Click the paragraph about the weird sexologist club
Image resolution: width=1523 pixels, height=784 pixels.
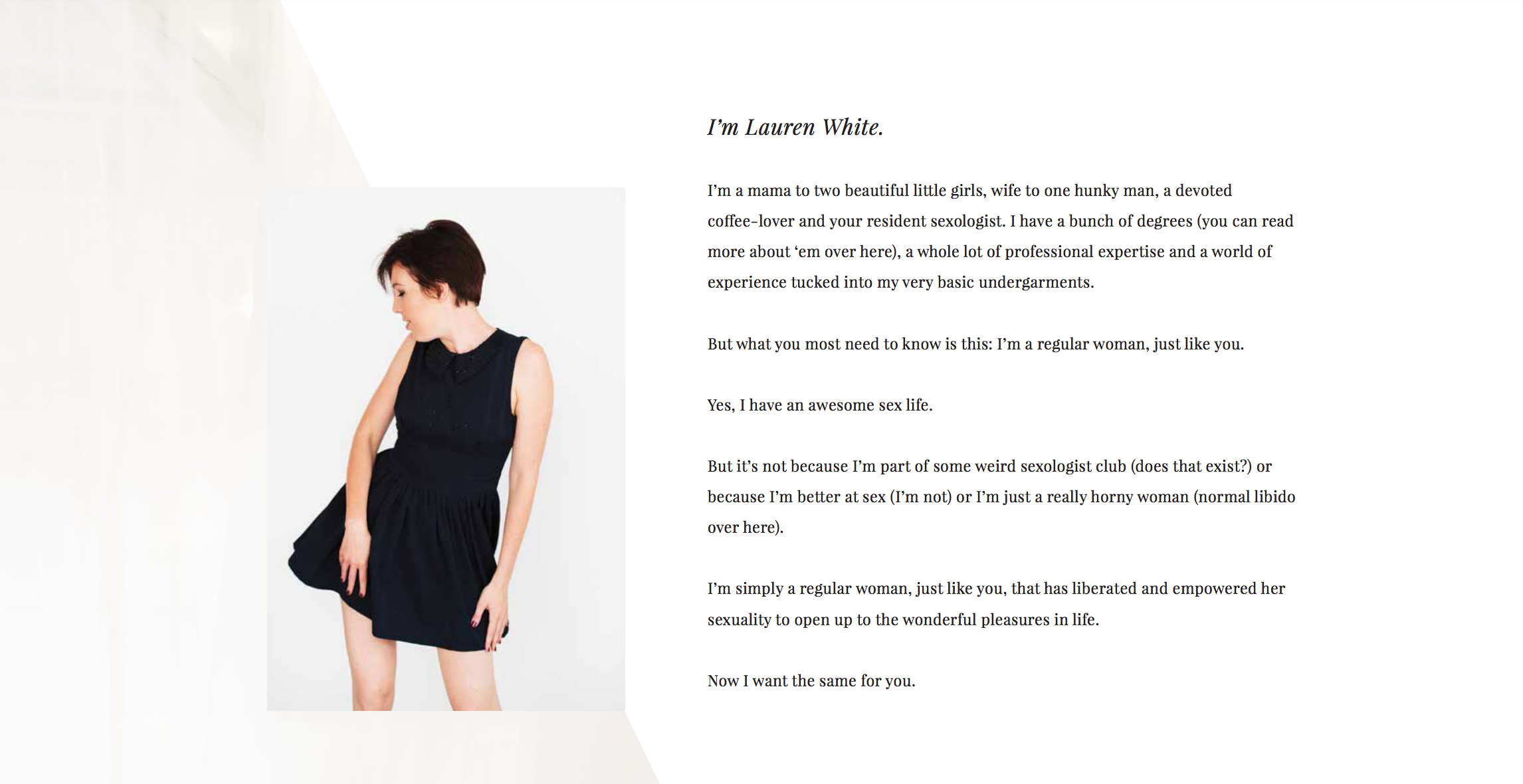pos(1001,497)
